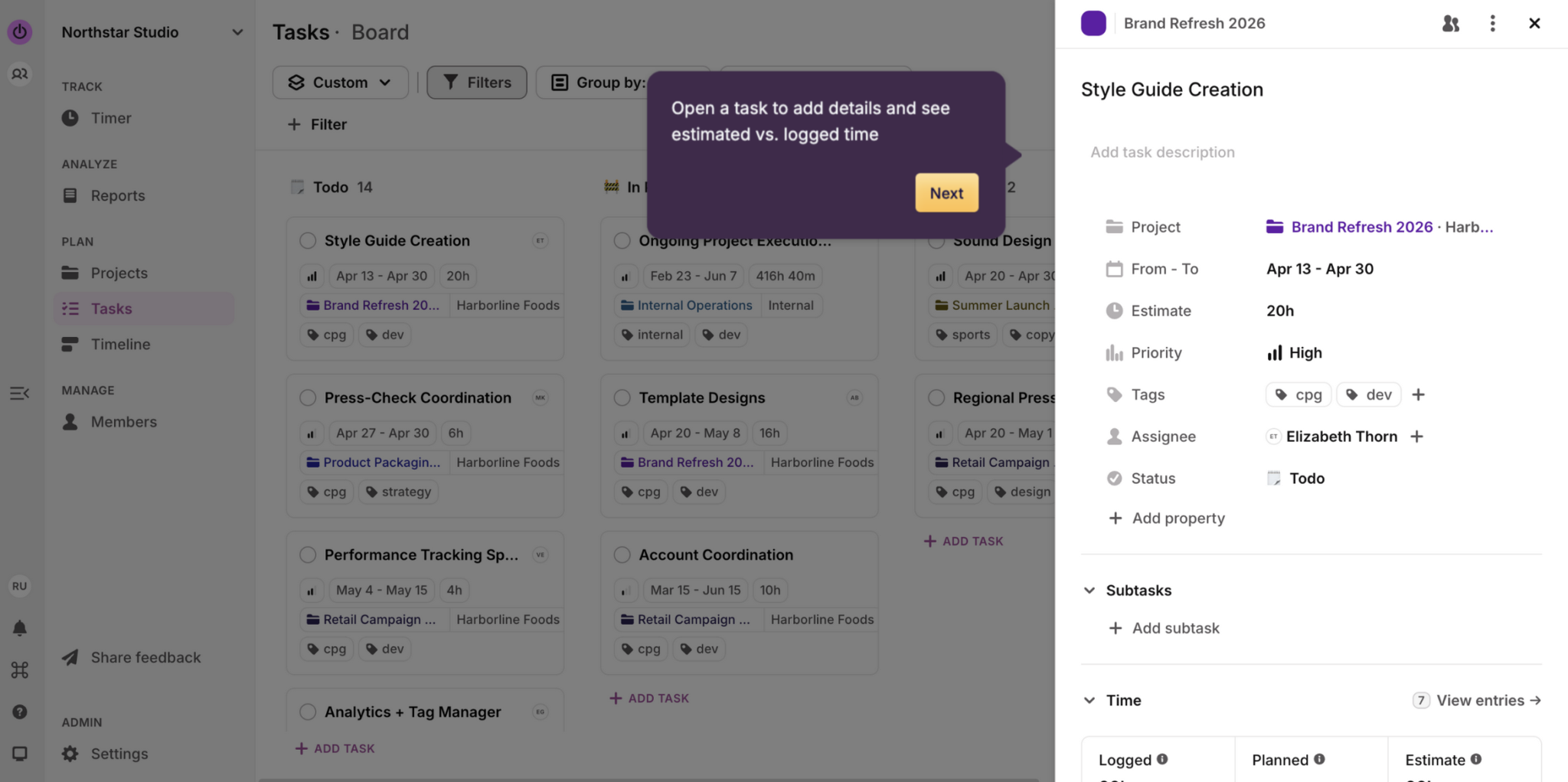Open Reports in sidebar
Image resolution: width=1568 pixels, height=782 pixels.
click(117, 195)
